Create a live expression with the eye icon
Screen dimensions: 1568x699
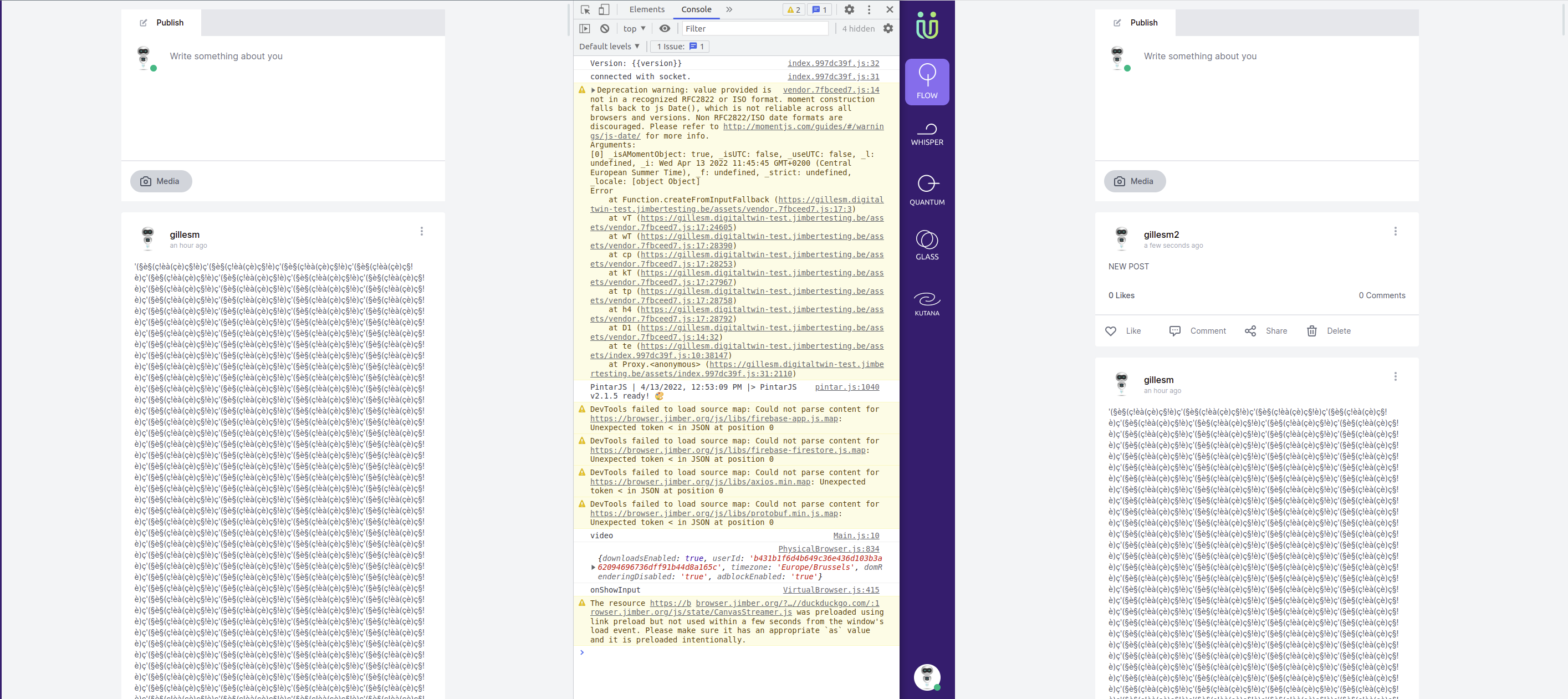coord(664,28)
